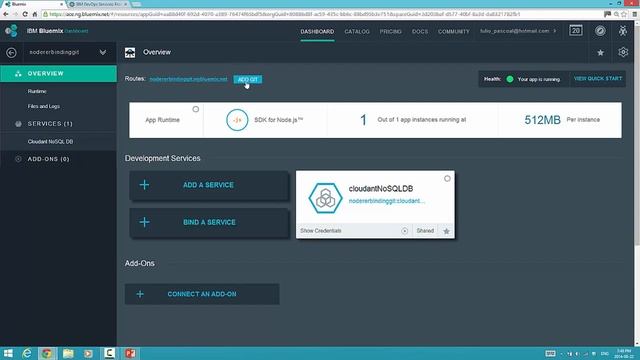This screenshot has width=640, height=360.
Task: Click BIND A SERVICE button
Action: point(209,222)
